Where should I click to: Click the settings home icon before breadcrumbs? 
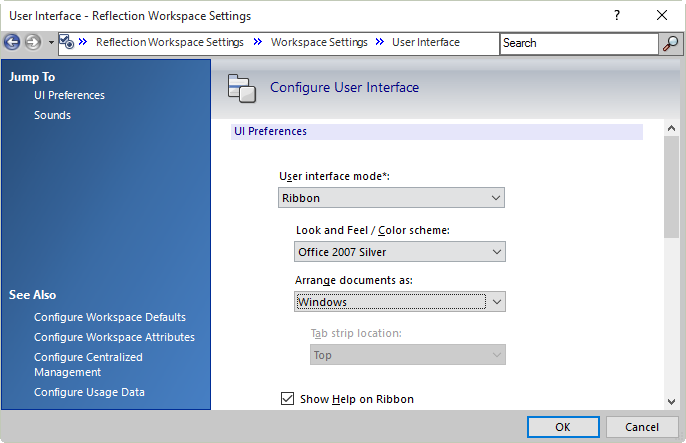67,42
